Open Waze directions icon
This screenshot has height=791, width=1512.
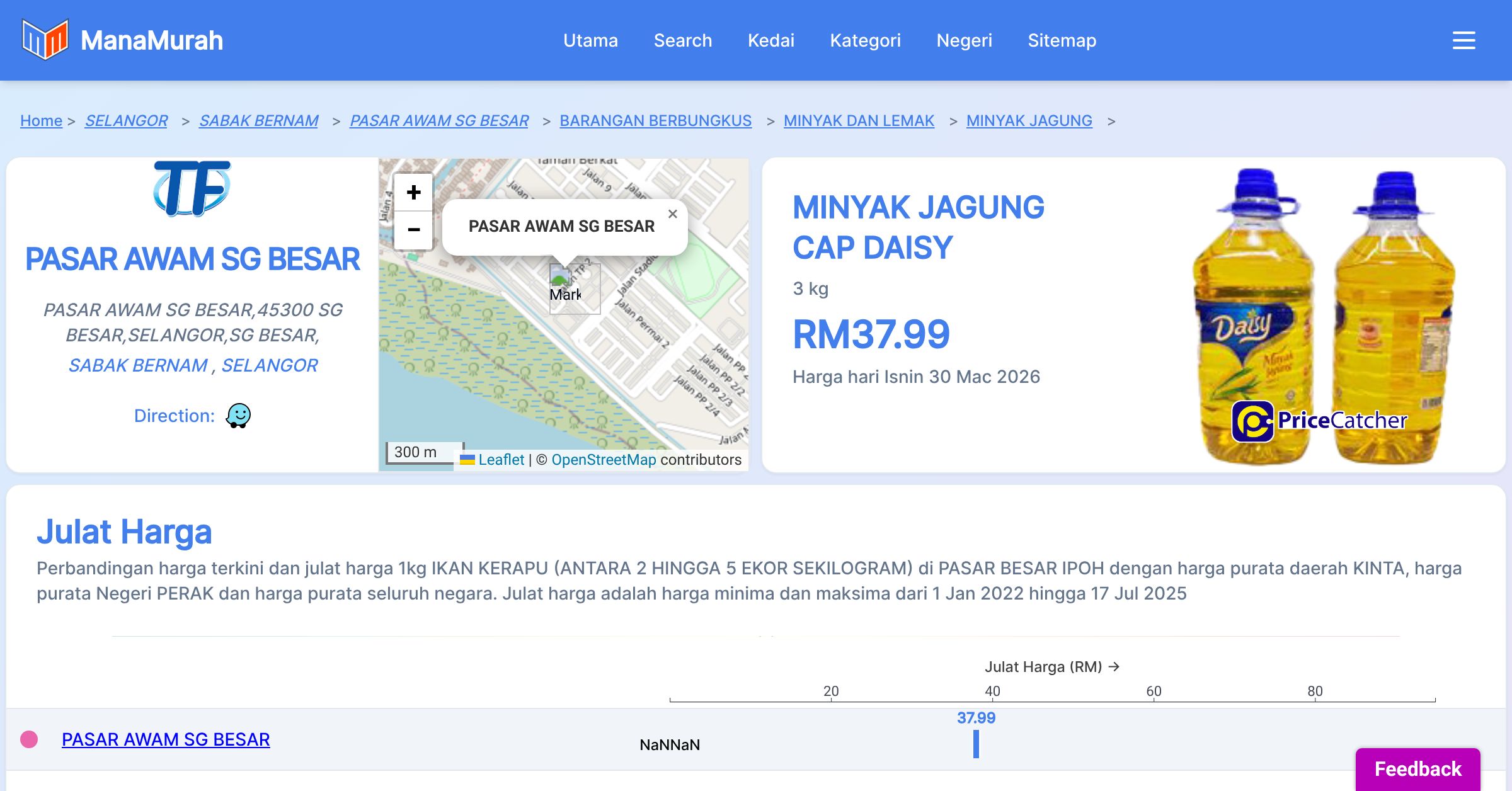point(238,416)
